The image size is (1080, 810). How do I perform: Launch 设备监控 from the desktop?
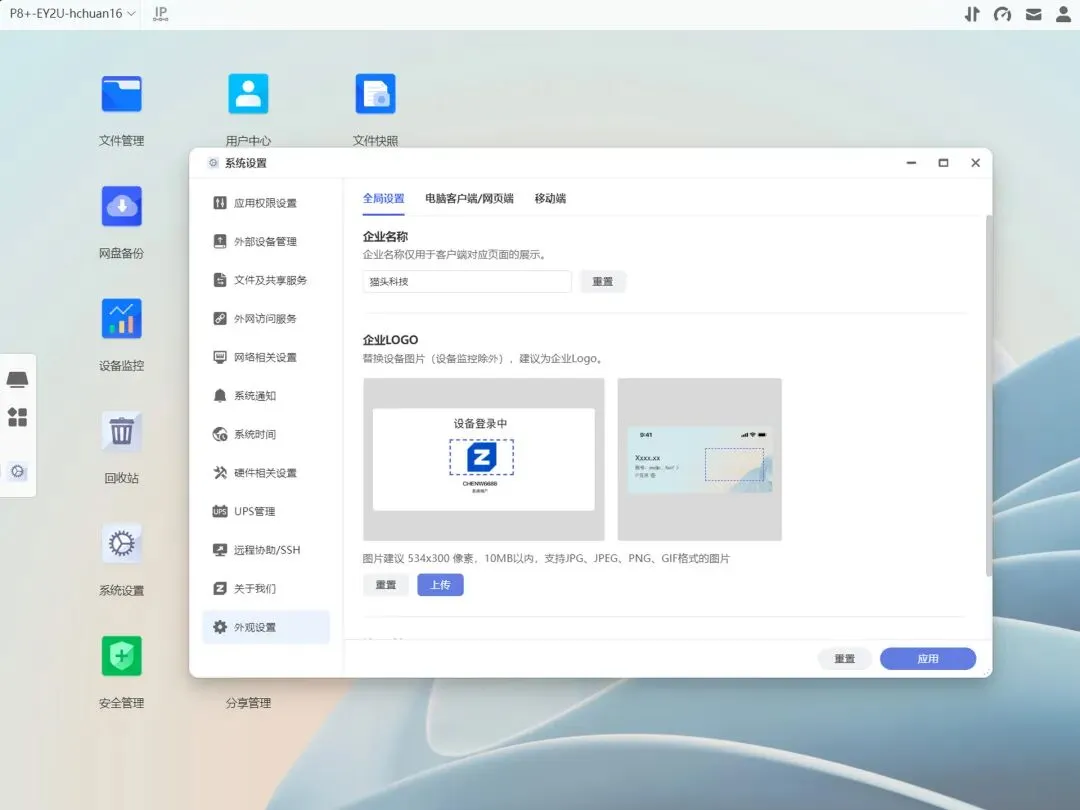(x=121, y=318)
